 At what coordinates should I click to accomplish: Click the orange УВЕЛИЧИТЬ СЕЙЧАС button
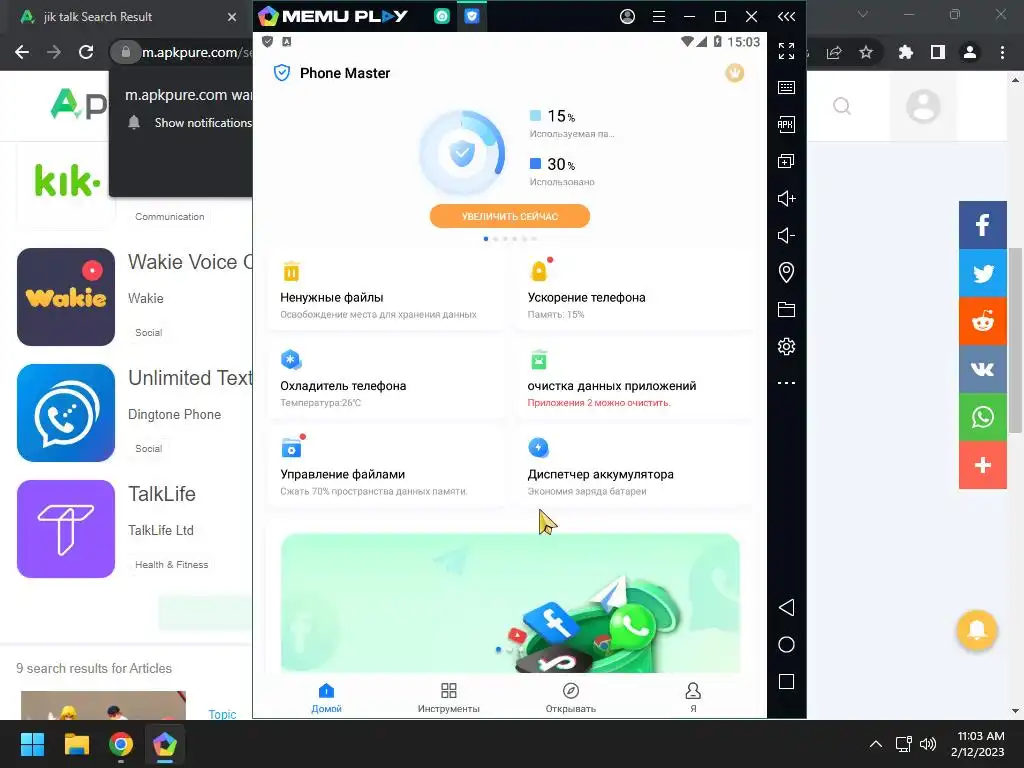tap(510, 216)
